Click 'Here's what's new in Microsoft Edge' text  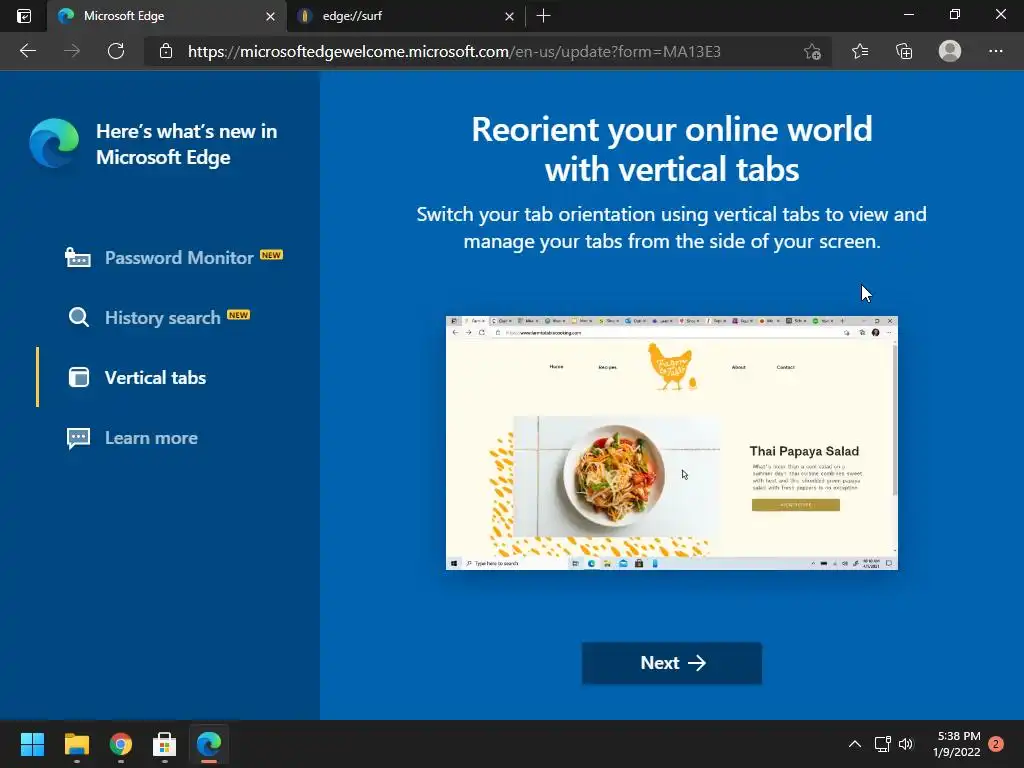pyautogui.click(x=187, y=144)
